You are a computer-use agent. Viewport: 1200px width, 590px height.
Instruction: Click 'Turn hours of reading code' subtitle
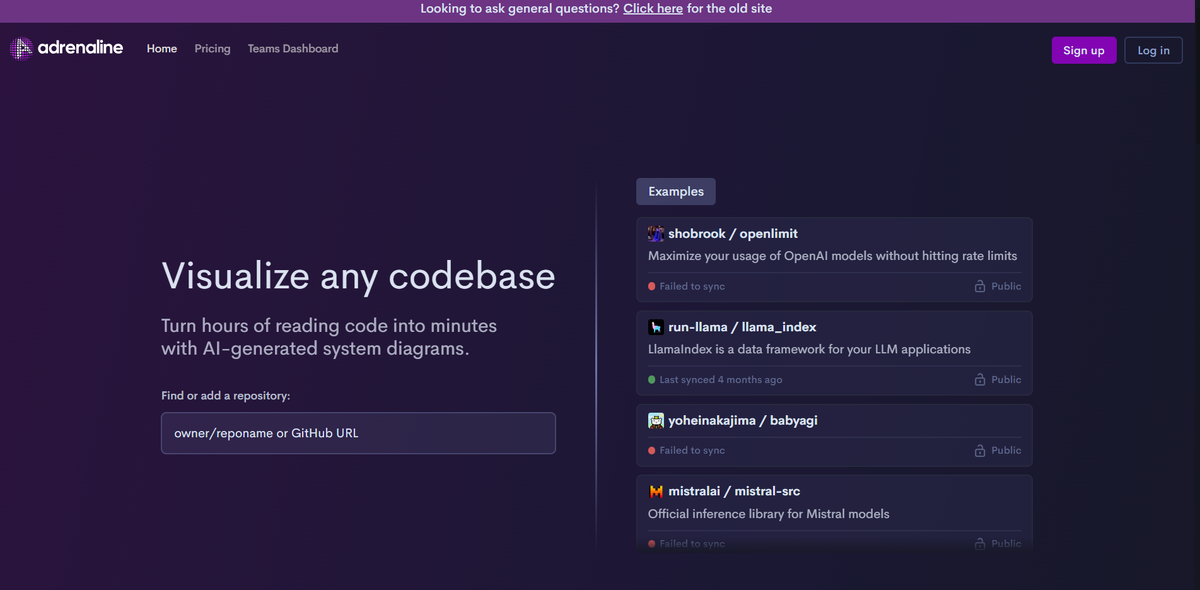coord(329,337)
